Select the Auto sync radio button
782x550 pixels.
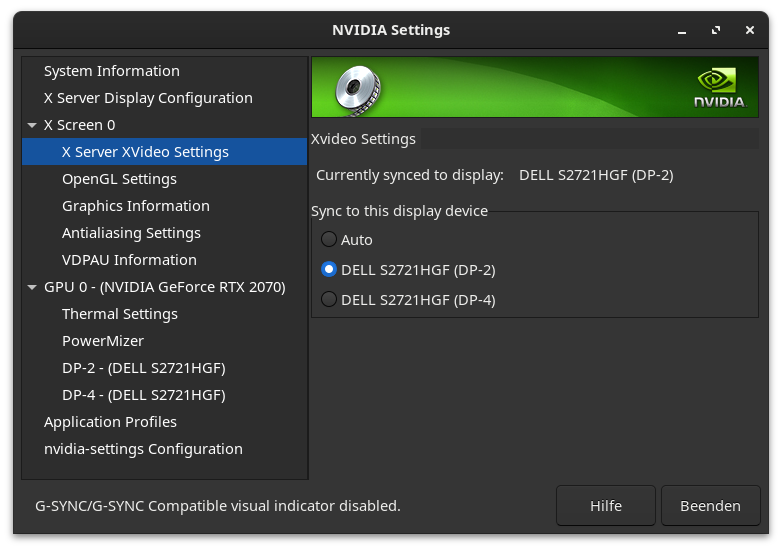[329, 239]
